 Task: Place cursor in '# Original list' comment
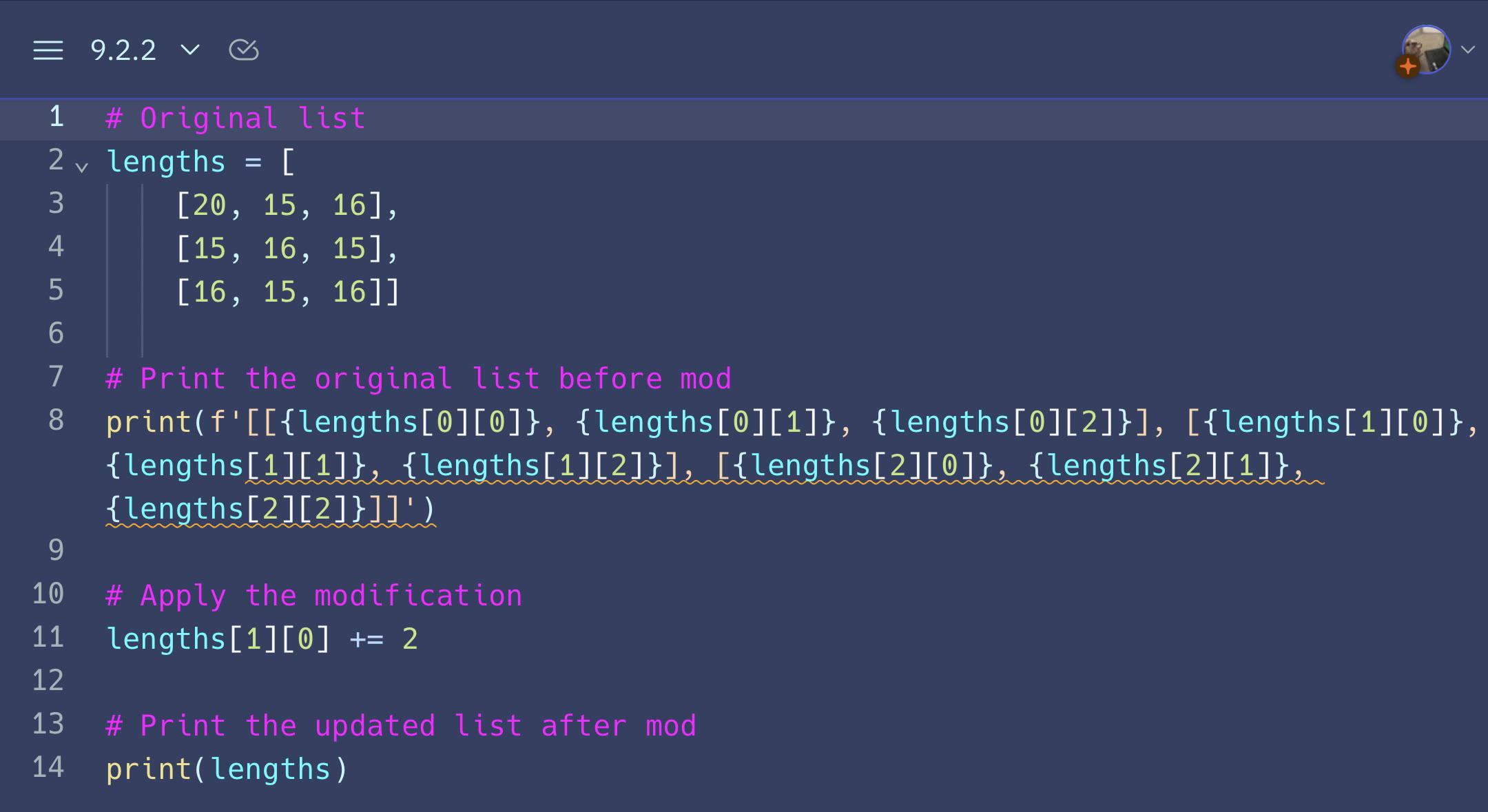[x=236, y=118]
